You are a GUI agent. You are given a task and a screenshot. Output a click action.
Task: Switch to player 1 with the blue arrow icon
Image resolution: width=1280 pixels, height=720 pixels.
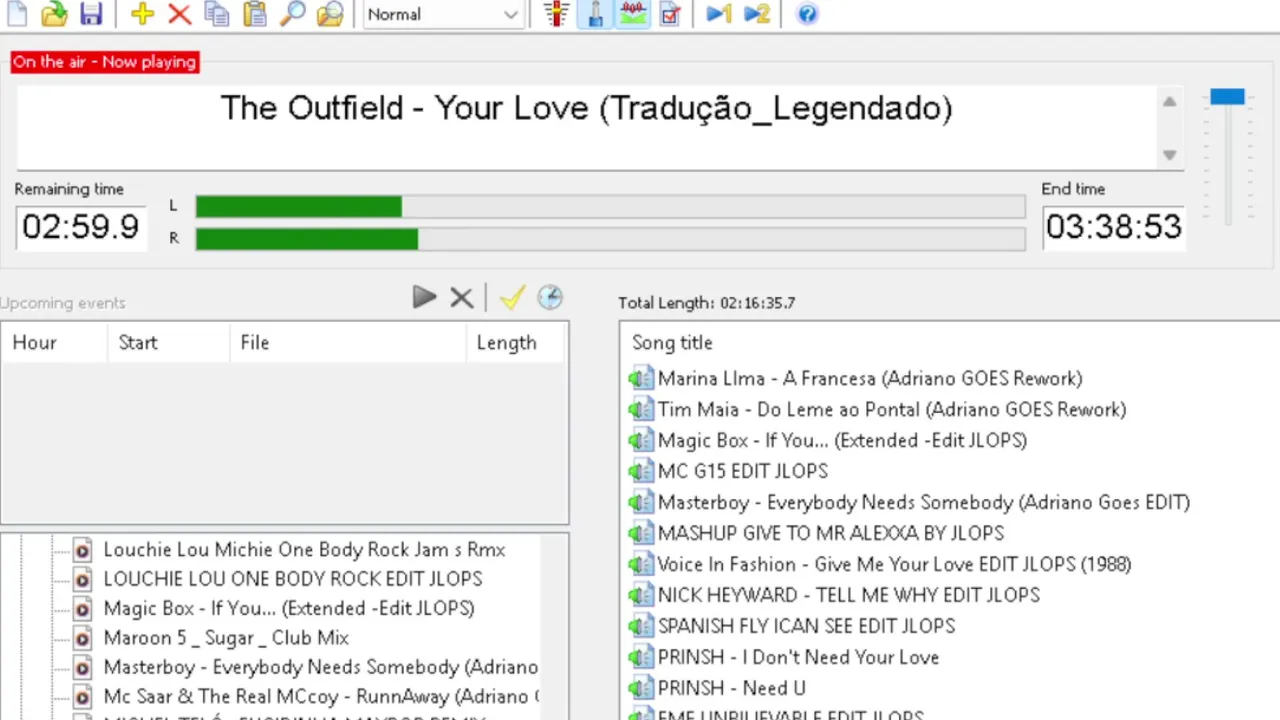718,14
